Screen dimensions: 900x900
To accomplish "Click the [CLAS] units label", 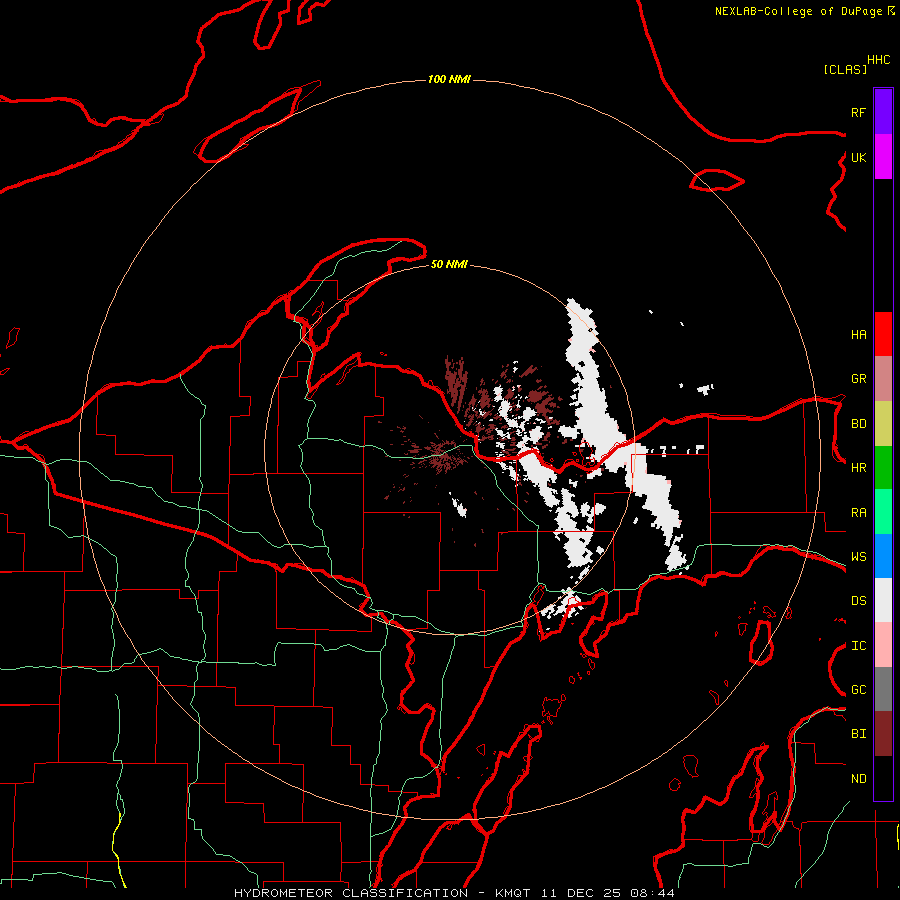I will pyautogui.click(x=845, y=69).
